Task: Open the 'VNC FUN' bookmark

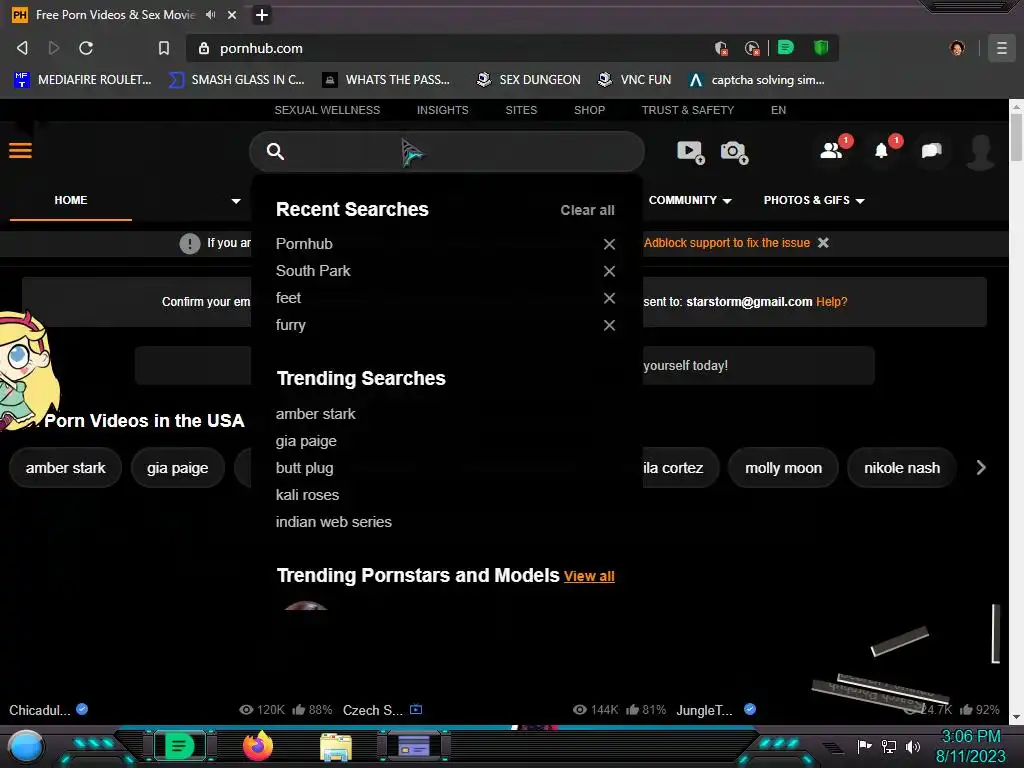Action: coord(634,80)
